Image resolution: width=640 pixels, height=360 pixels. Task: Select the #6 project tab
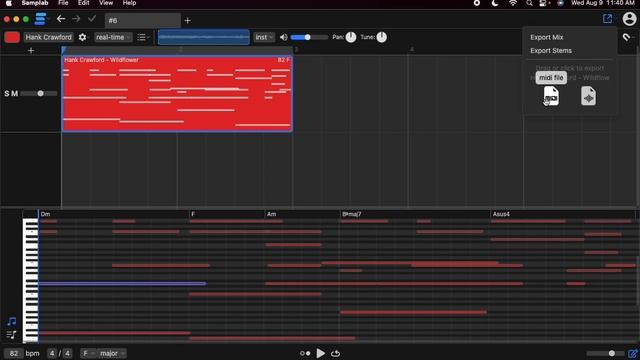point(143,20)
